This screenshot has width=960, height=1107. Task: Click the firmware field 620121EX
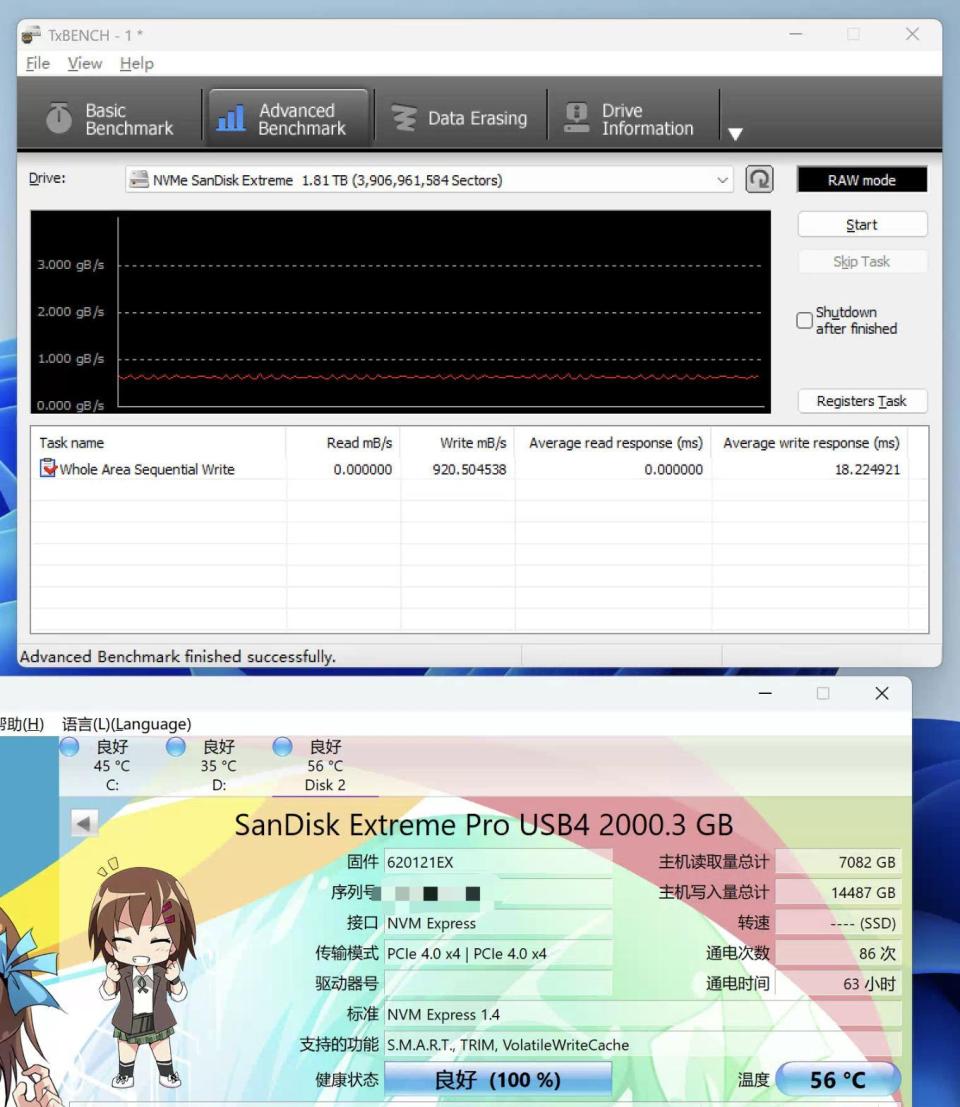pyautogui.click(x=498, y=862)
